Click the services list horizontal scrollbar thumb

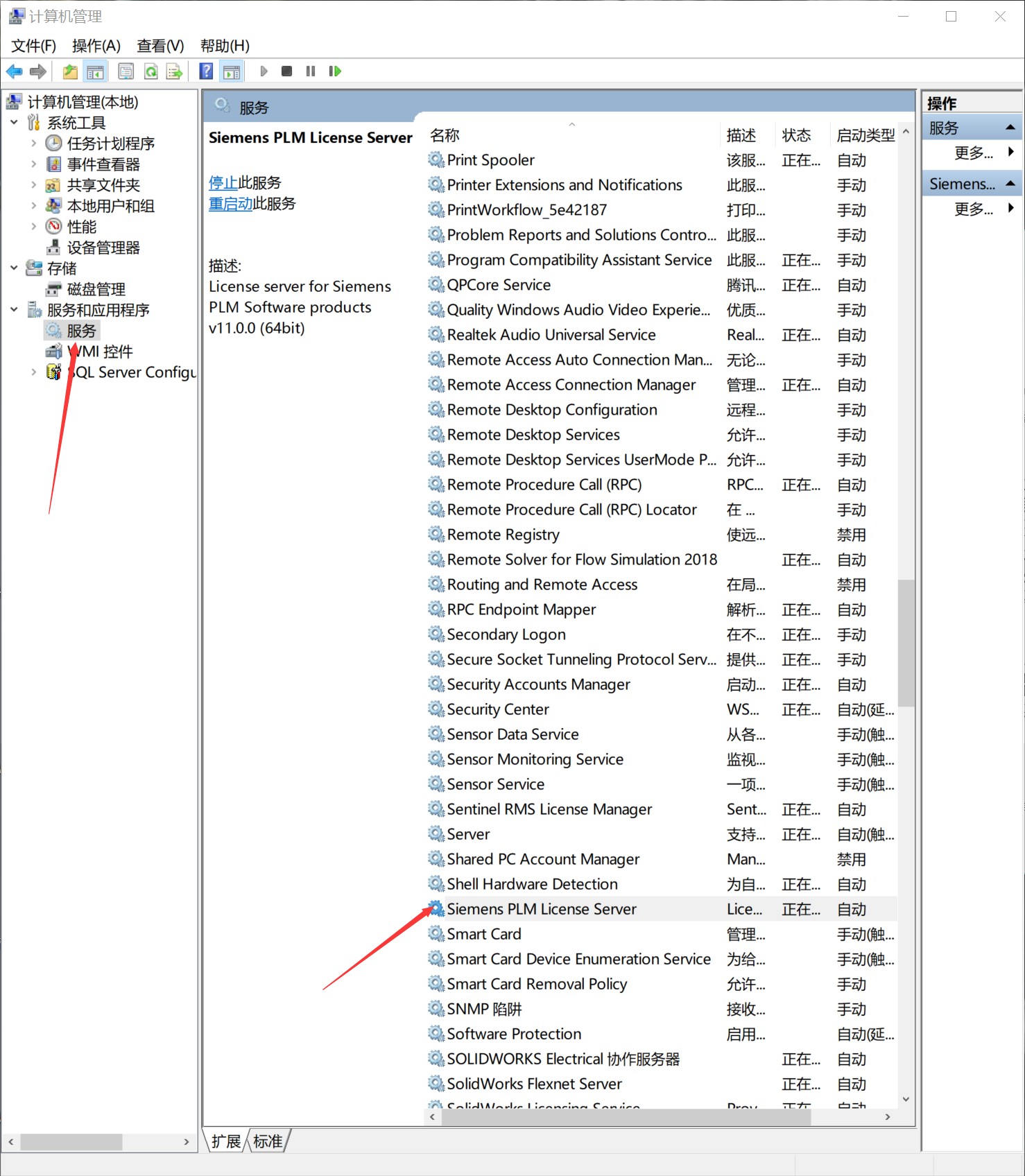pos(626,1117)
